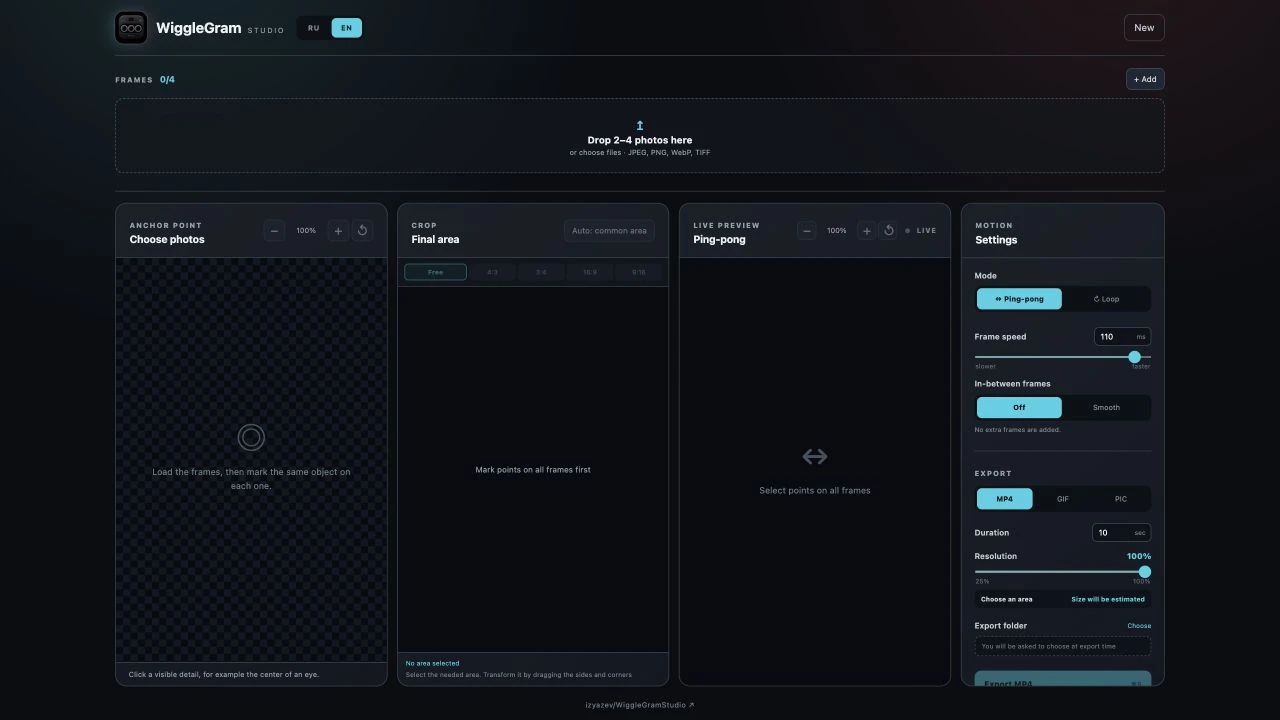The height and width of the screenshot is (720, 1280).
Task: Switch interface language to RU
Action: (x=314, y=28)
